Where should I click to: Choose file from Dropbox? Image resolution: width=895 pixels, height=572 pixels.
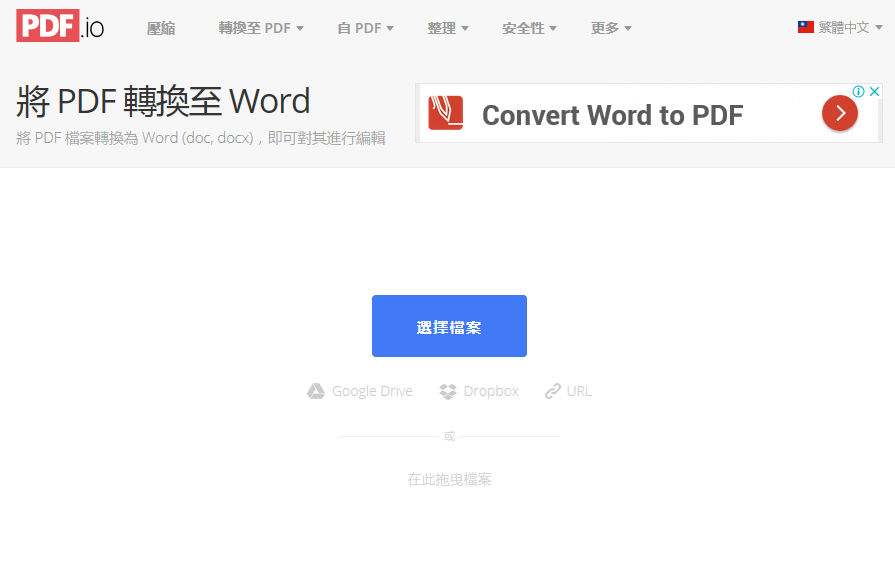pyautogui.click(x=479, y=391)
